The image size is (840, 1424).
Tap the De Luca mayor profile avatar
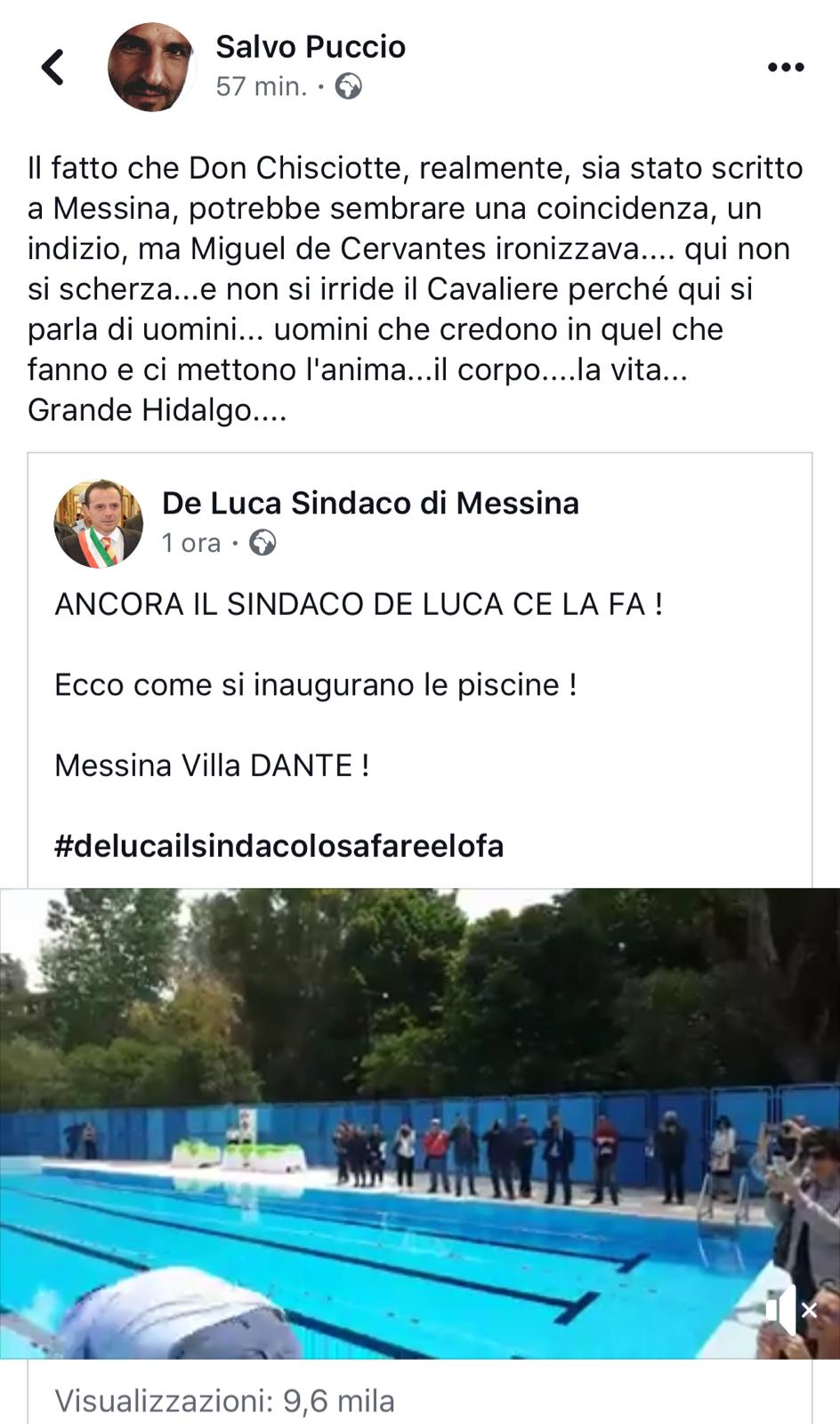pos(98,523)
